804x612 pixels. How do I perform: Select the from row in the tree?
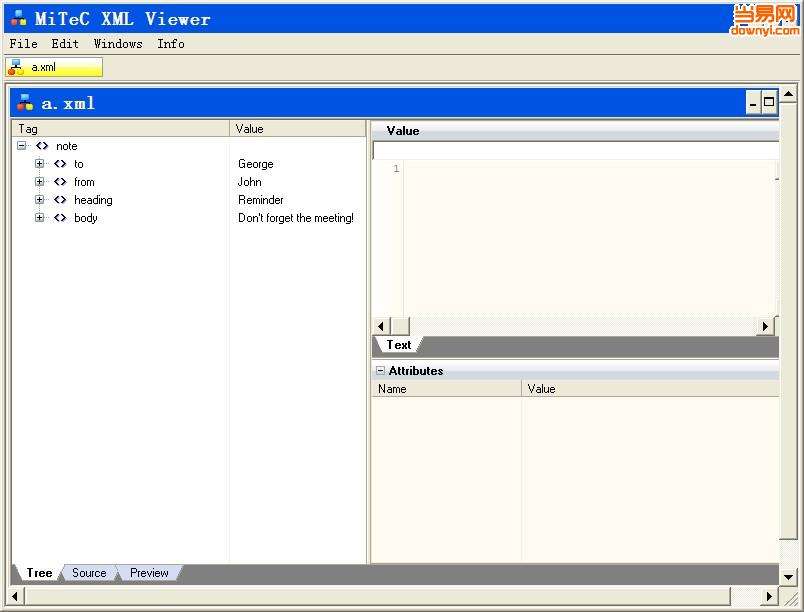coord(189,182)
